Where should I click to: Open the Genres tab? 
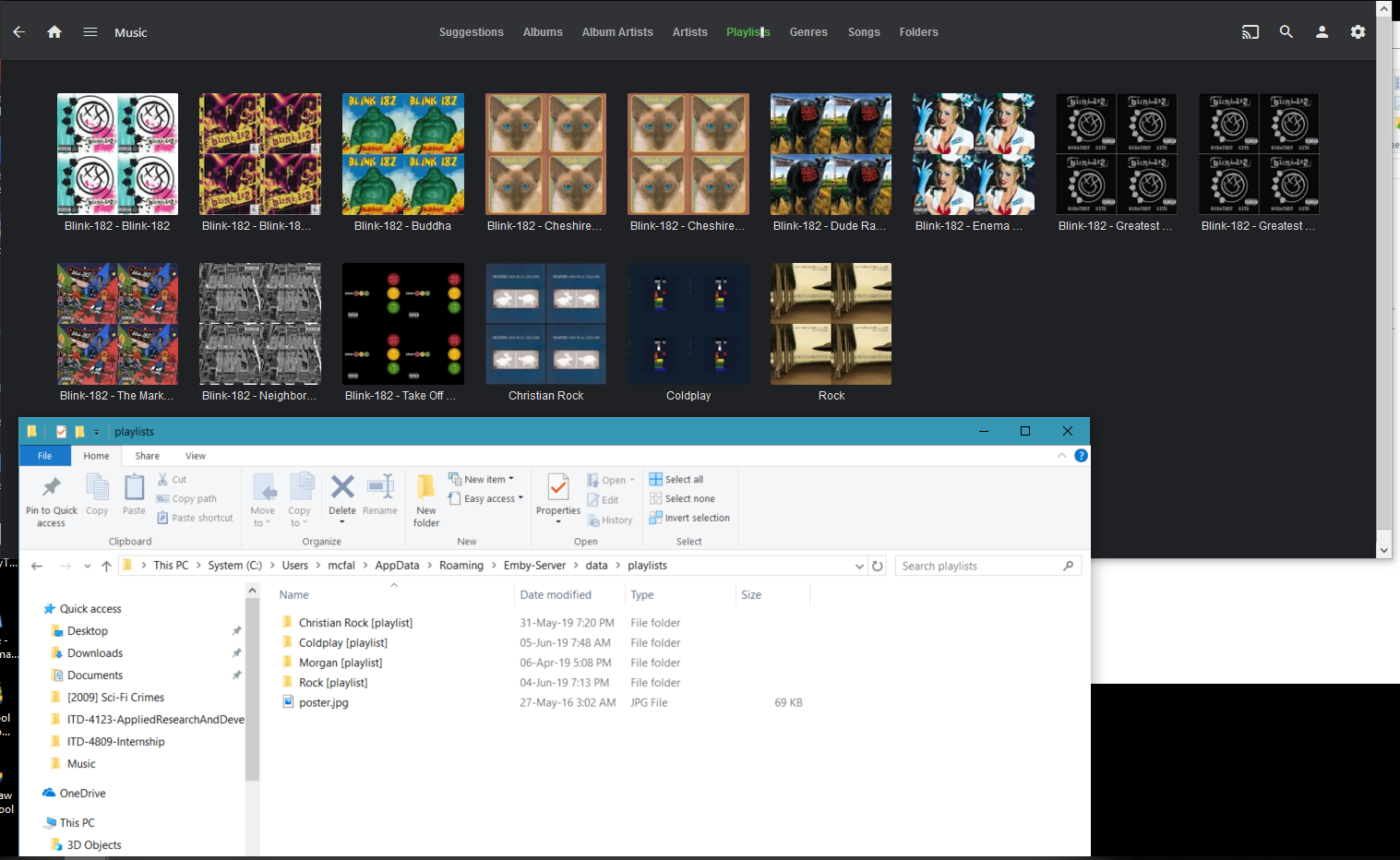click(808, 32)
